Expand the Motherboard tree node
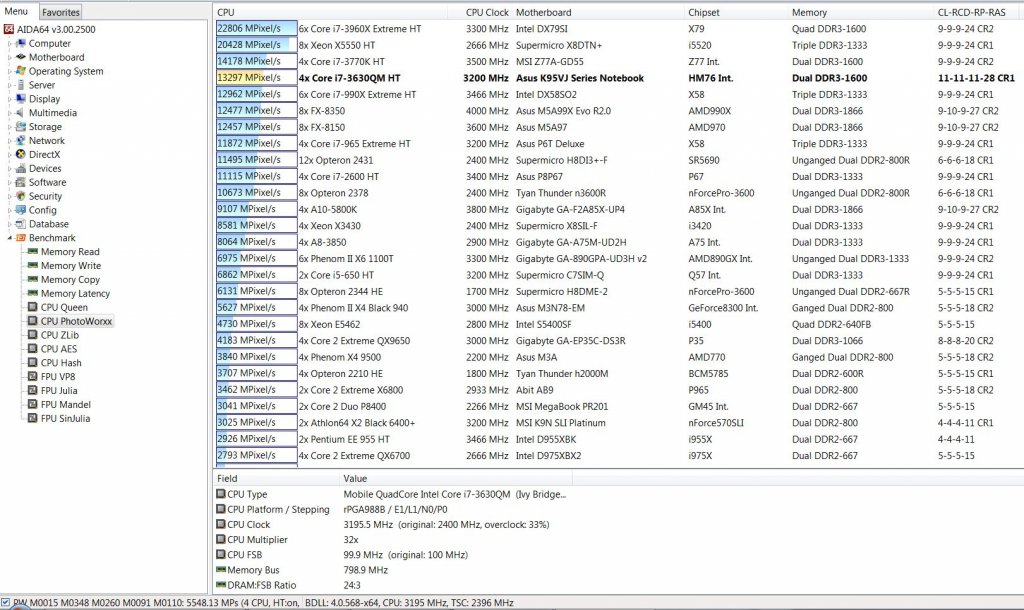This screenshot has width=1024, height=610. pos(9,57)
